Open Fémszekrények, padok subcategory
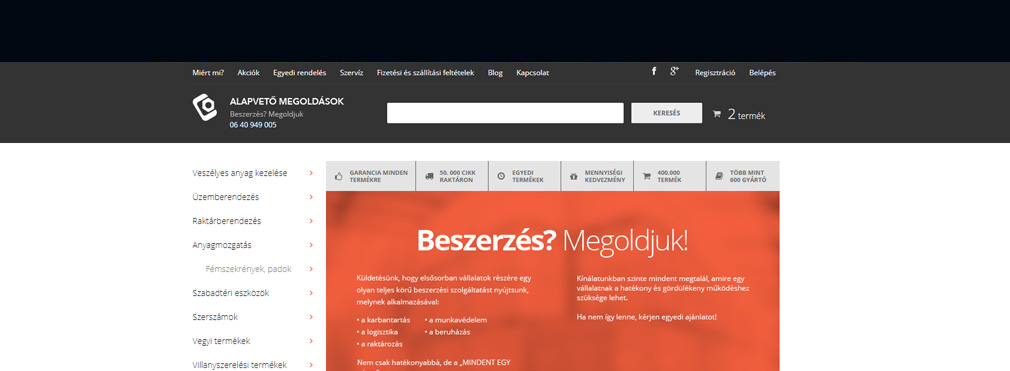Image resolution: width=1010 pixels, height=371 pixels. tap(248, 269)
